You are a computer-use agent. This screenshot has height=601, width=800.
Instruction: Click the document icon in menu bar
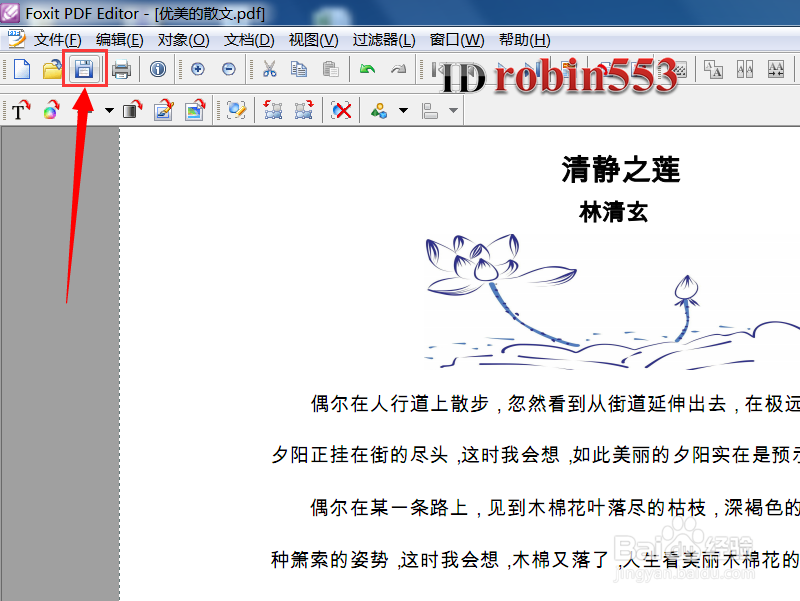tap(16, 39)
